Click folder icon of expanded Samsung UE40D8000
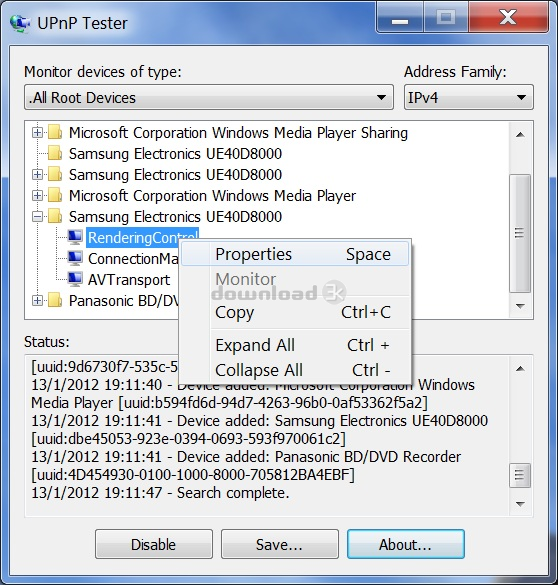 [x=55, y=216]
